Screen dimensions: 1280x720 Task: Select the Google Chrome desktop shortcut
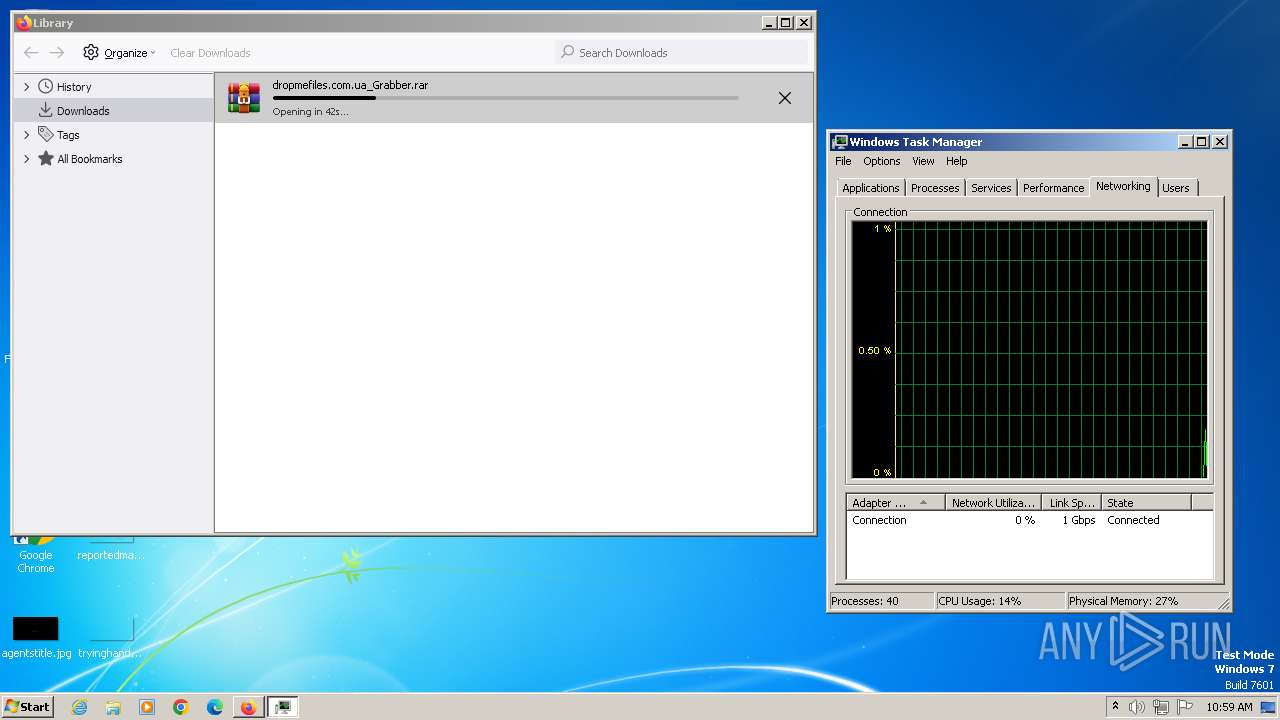click(x=36, y=554)
